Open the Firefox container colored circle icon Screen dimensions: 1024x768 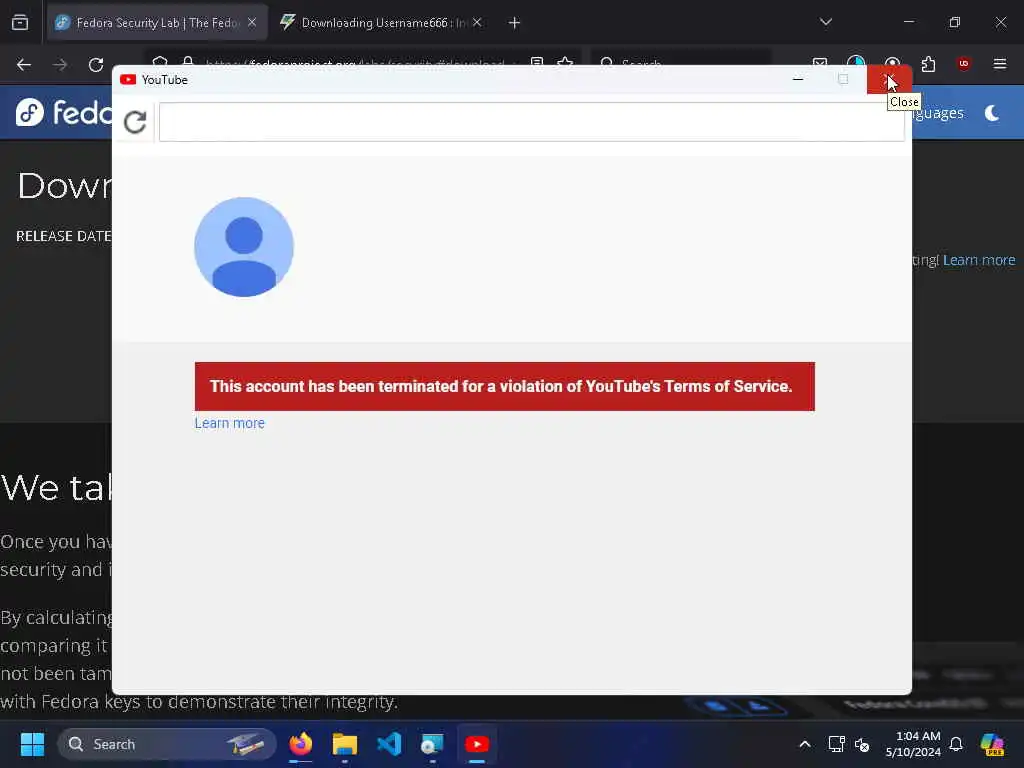click(856, 62)
